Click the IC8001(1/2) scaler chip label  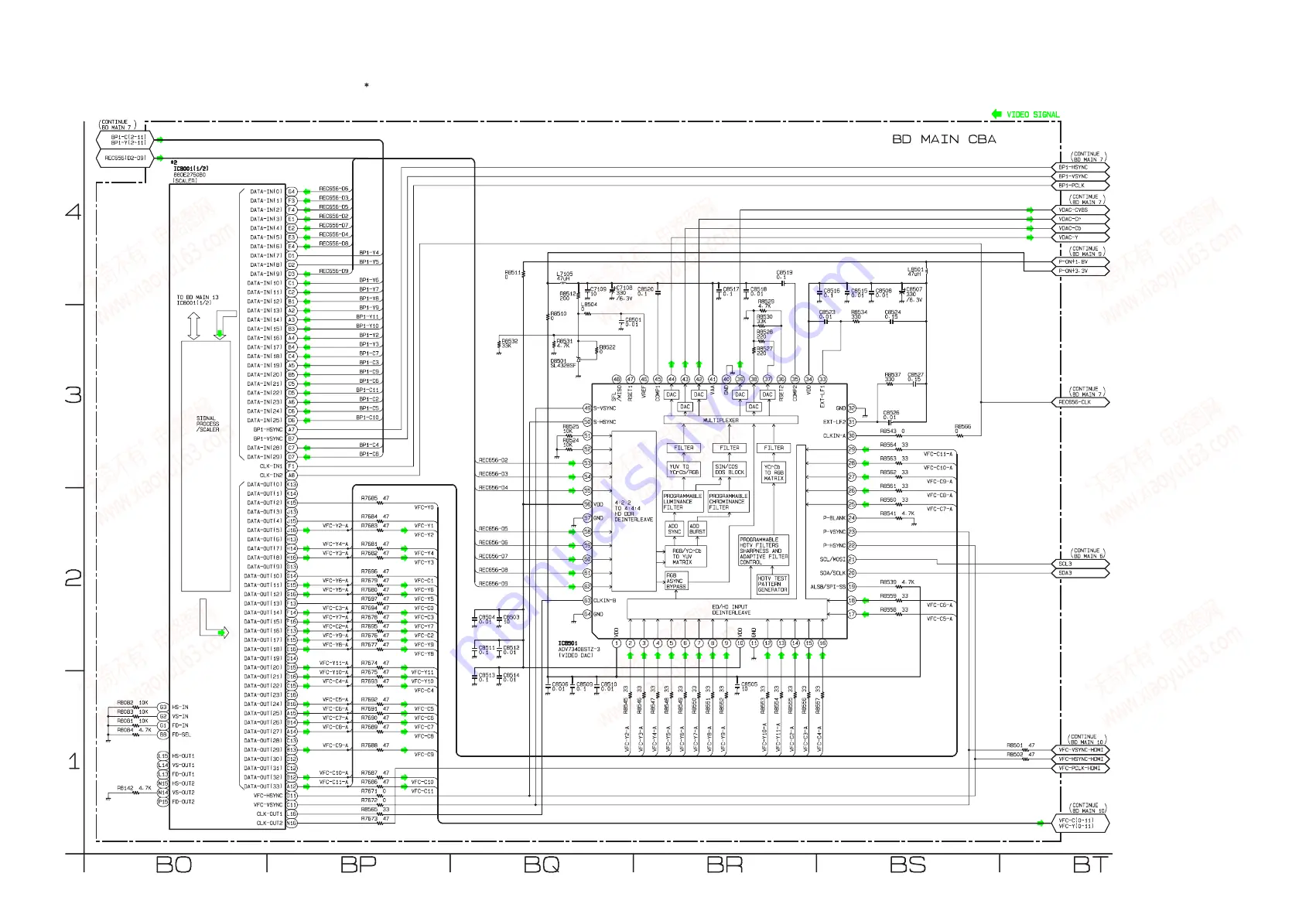(191, 175)
